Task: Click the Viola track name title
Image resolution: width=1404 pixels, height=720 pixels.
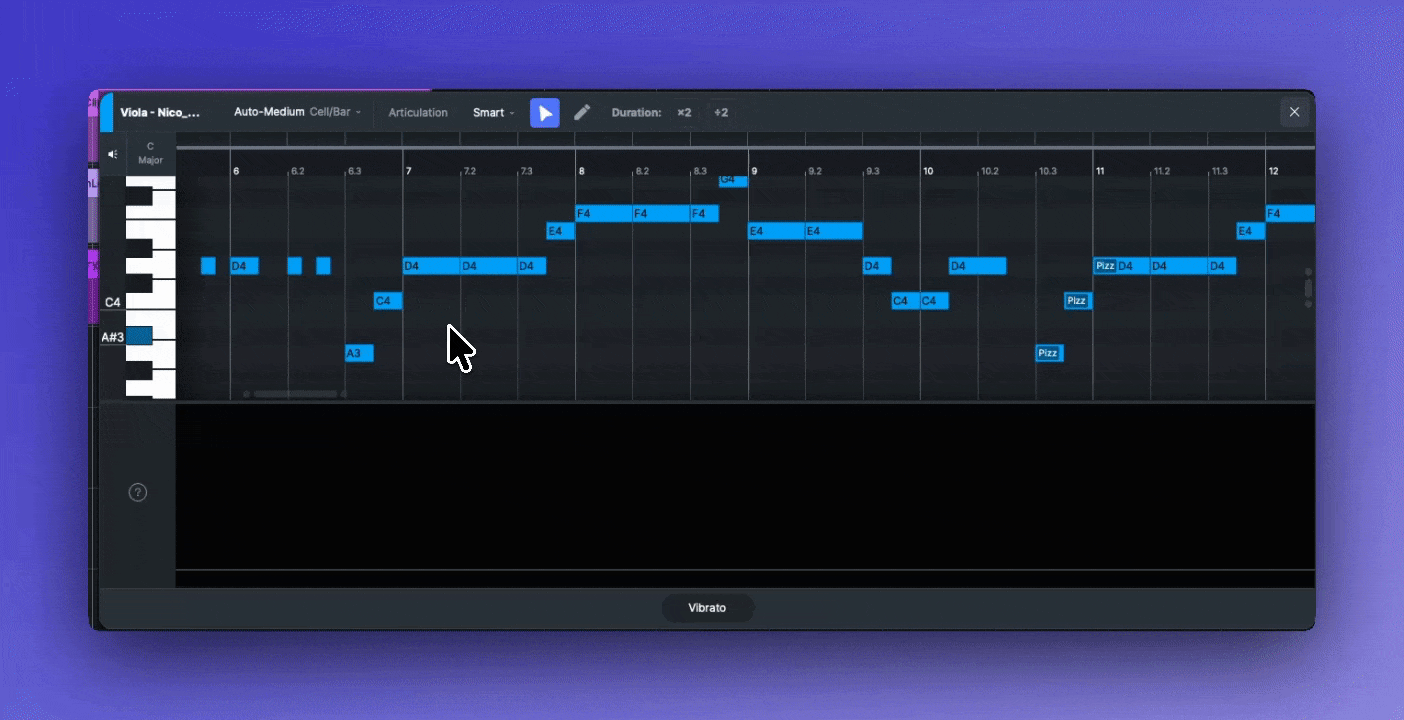Action: (160, 113)
